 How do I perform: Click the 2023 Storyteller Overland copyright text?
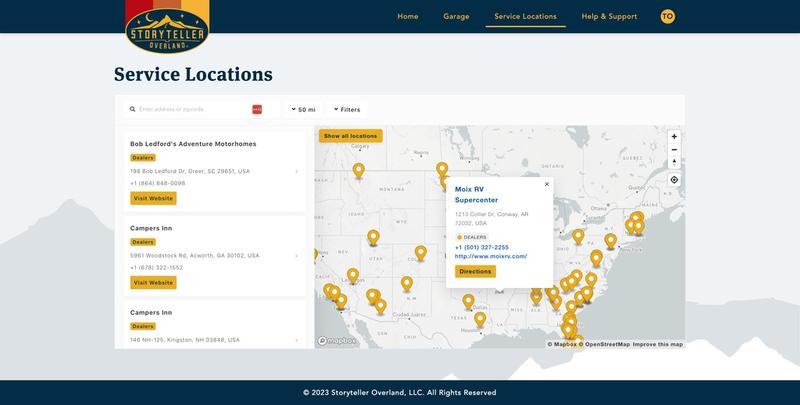(399, 392)
